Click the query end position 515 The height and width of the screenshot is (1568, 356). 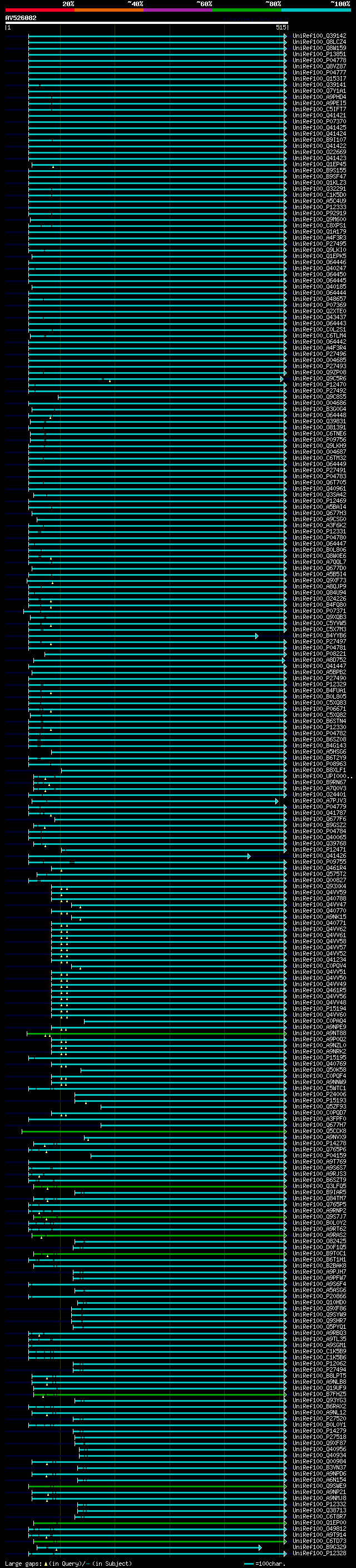tap(280, 27)
